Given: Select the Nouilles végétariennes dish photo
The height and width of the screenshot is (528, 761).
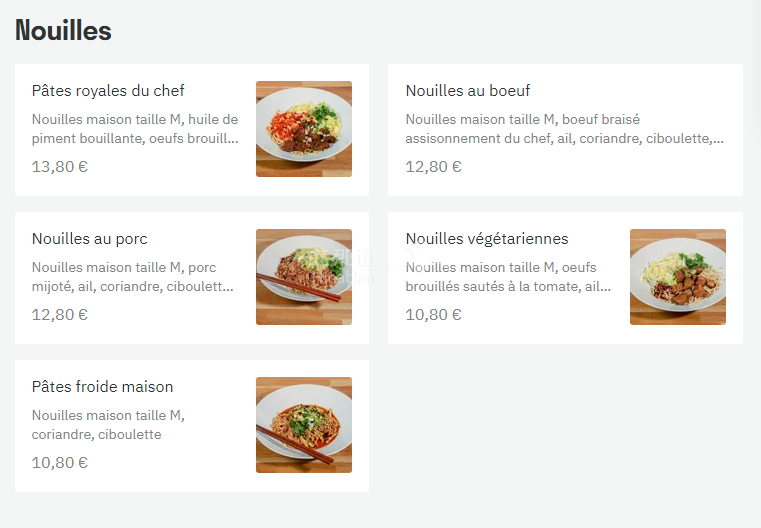Looking at the screenshot, I should click(x=678, y=277).
